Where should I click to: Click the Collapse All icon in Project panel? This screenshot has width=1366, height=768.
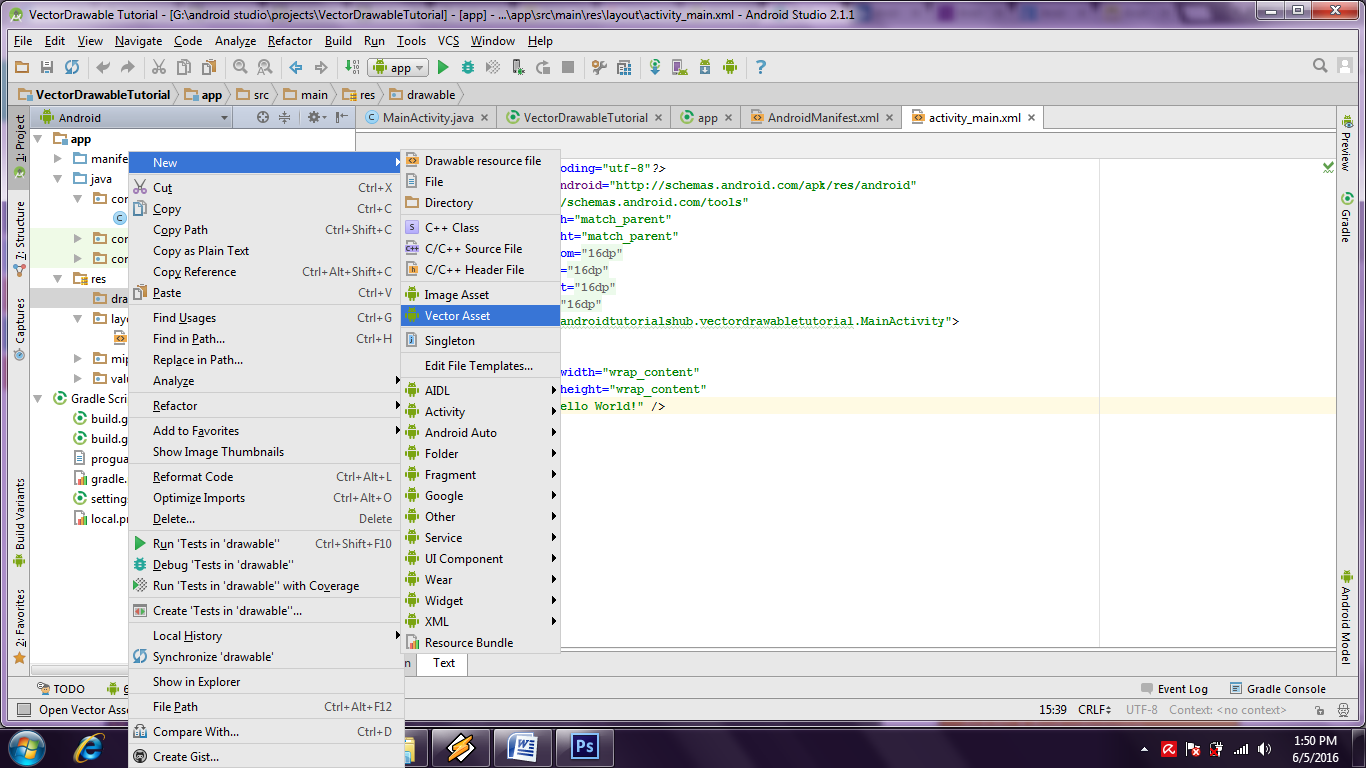coord(285,117)
